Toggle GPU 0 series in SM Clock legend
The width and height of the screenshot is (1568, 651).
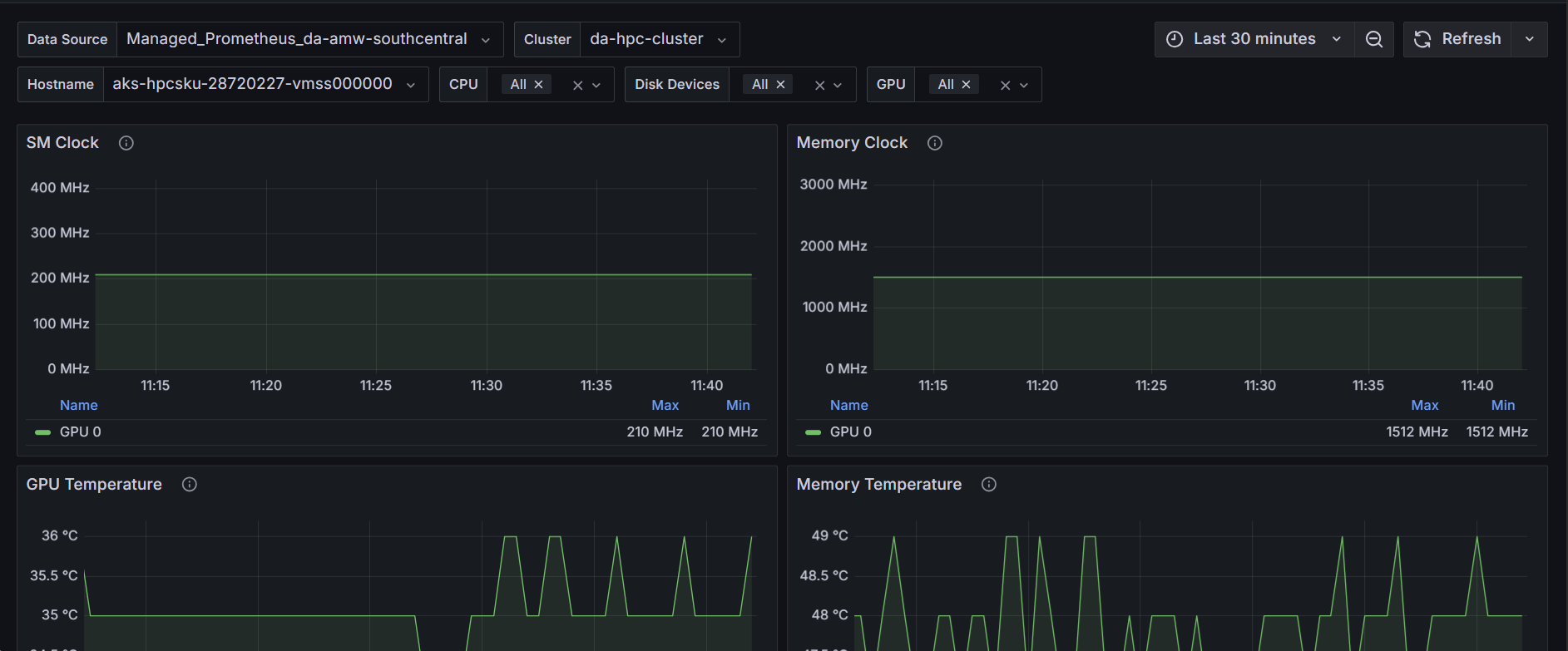[x=80, y=432]
